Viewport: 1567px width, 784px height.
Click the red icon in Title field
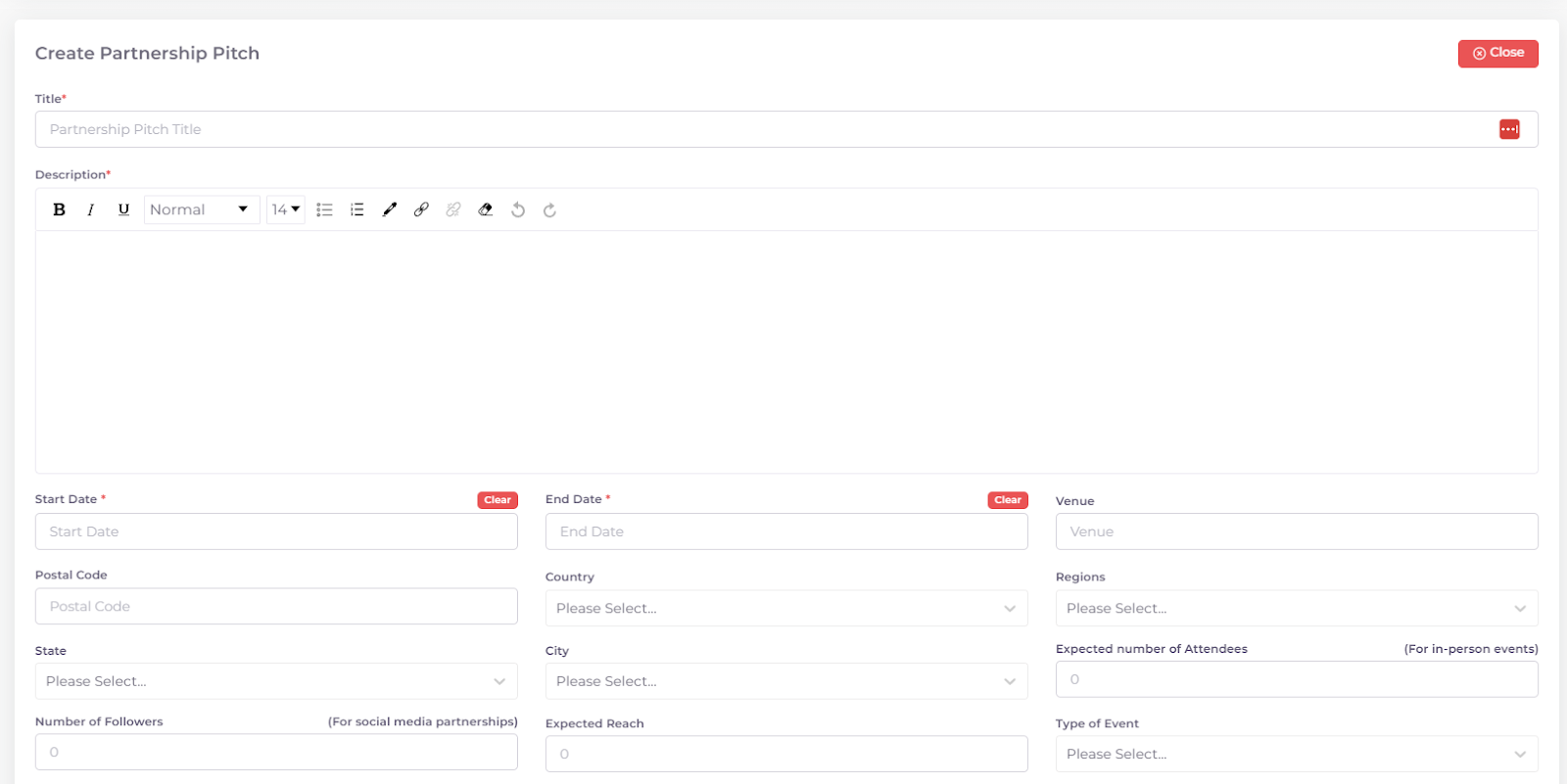1509,129
